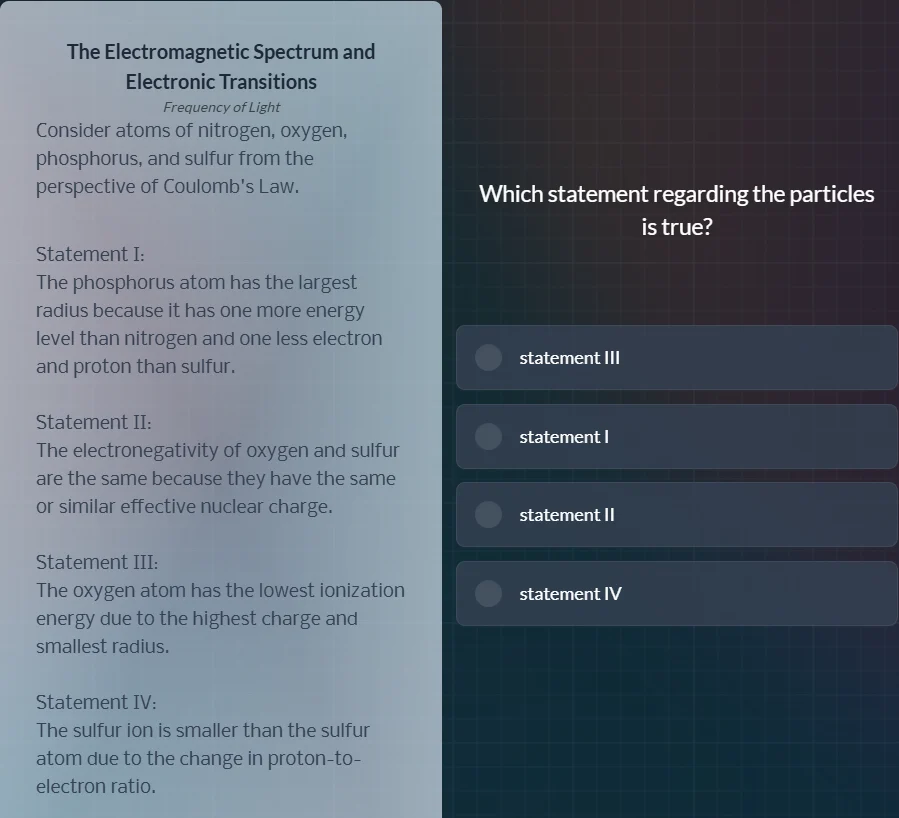899x818 pixels.
Task: Select the radio circle for statement IV
Action: [488, 594]
